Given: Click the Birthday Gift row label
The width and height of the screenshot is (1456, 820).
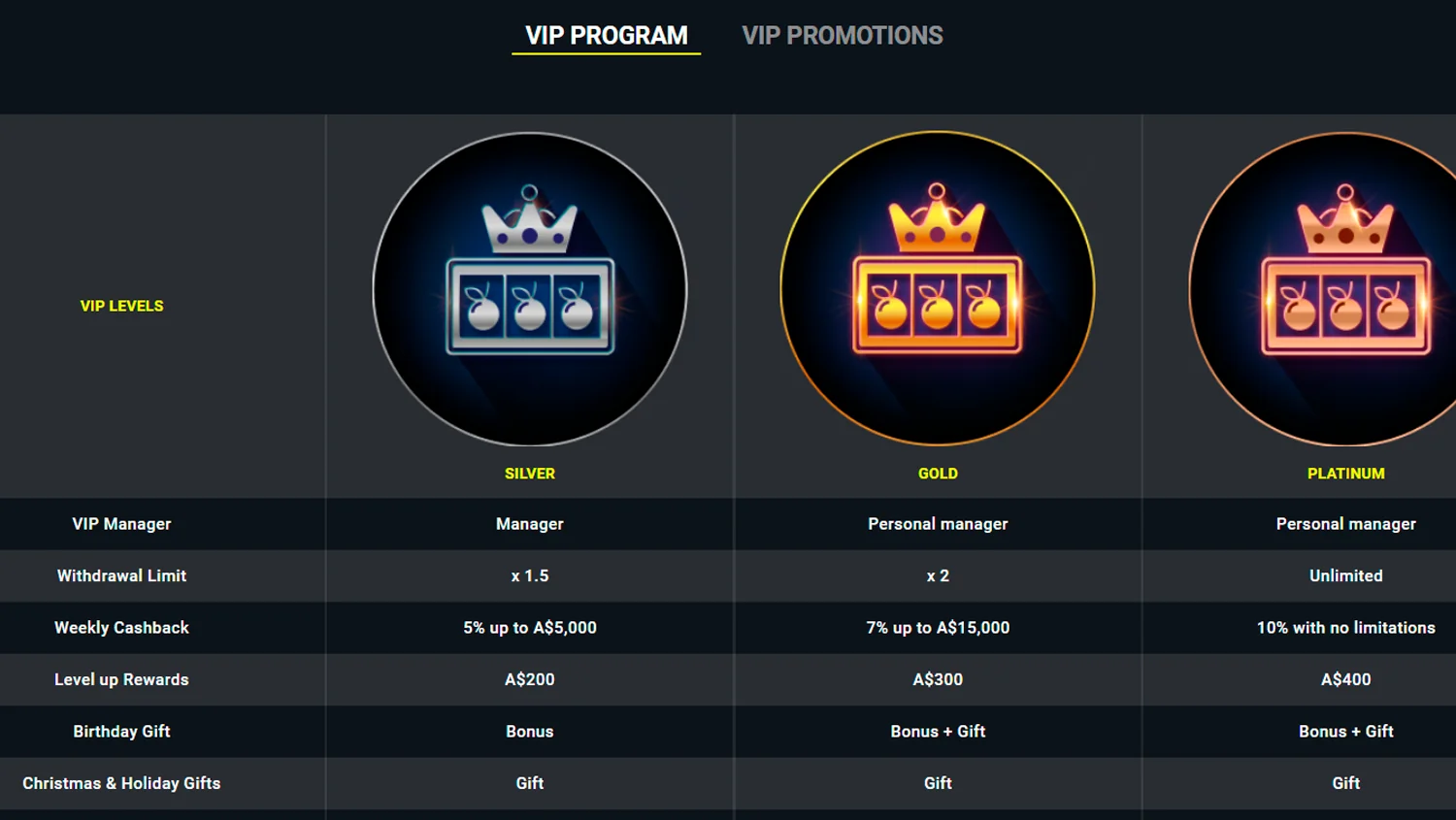Looking at the screenshot, I should (122, 732).
